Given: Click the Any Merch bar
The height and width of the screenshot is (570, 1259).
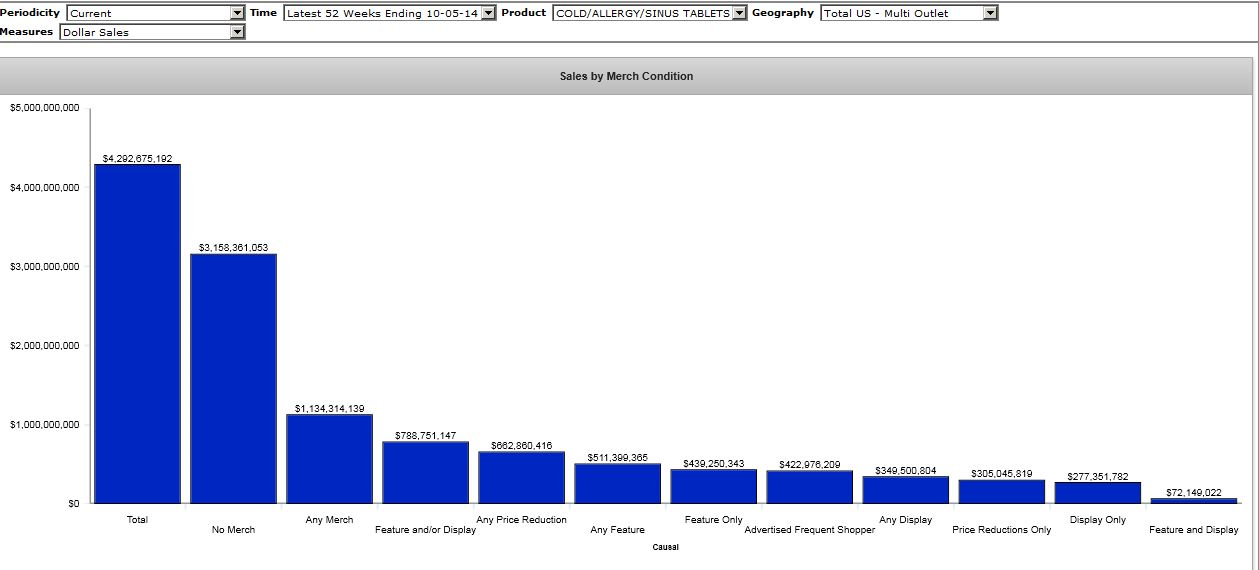Looking at the screenshot, I should point(329,458).
